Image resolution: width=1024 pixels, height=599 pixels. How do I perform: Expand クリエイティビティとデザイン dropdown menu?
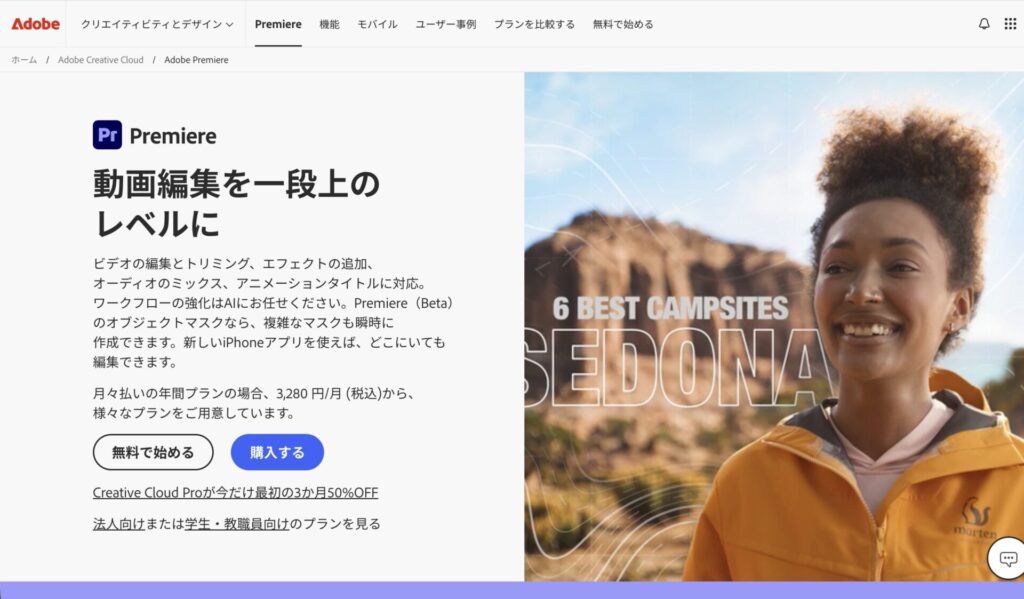(x=157, y=24)
